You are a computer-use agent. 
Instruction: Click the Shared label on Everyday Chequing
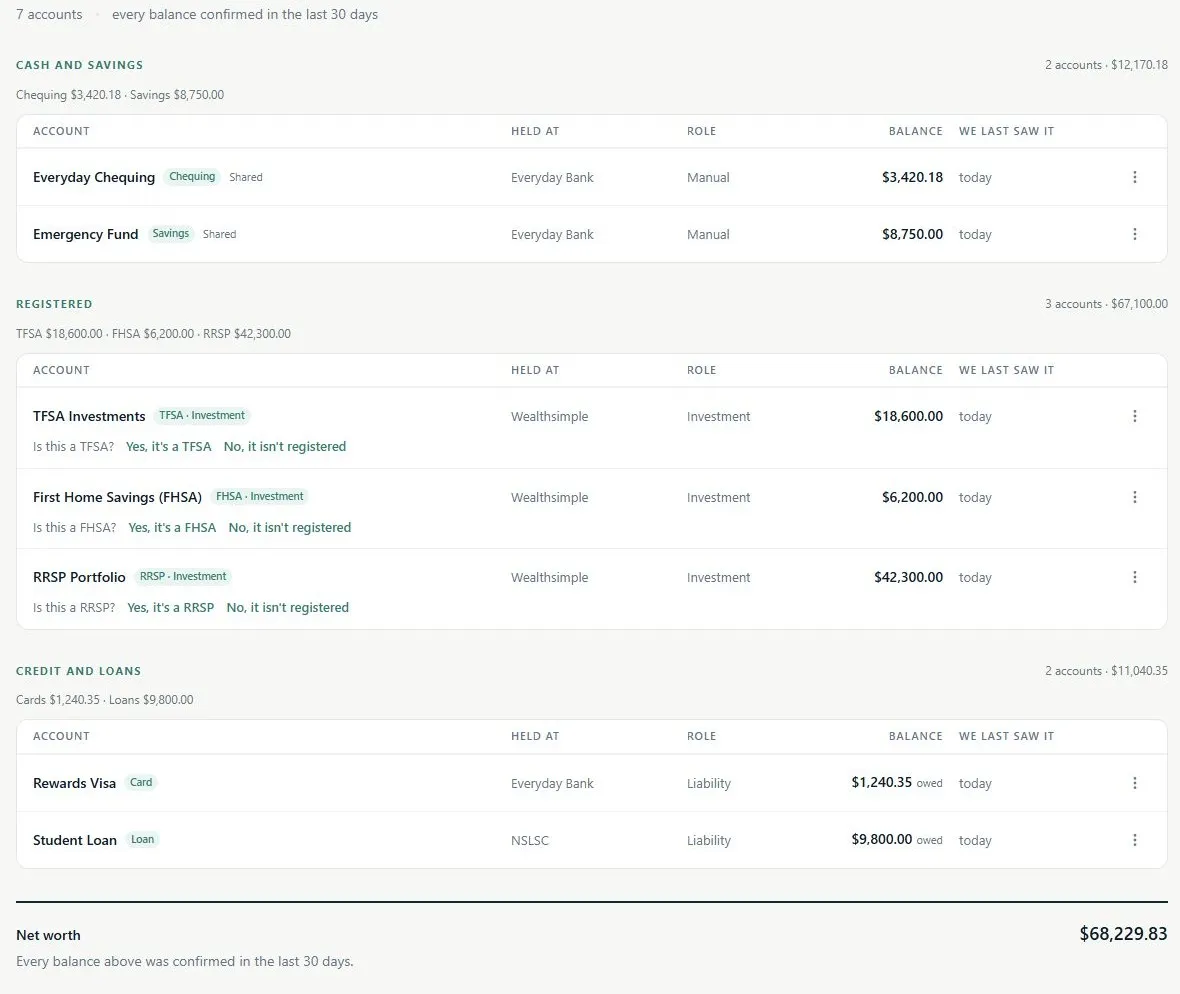click(x=246, y=177)
